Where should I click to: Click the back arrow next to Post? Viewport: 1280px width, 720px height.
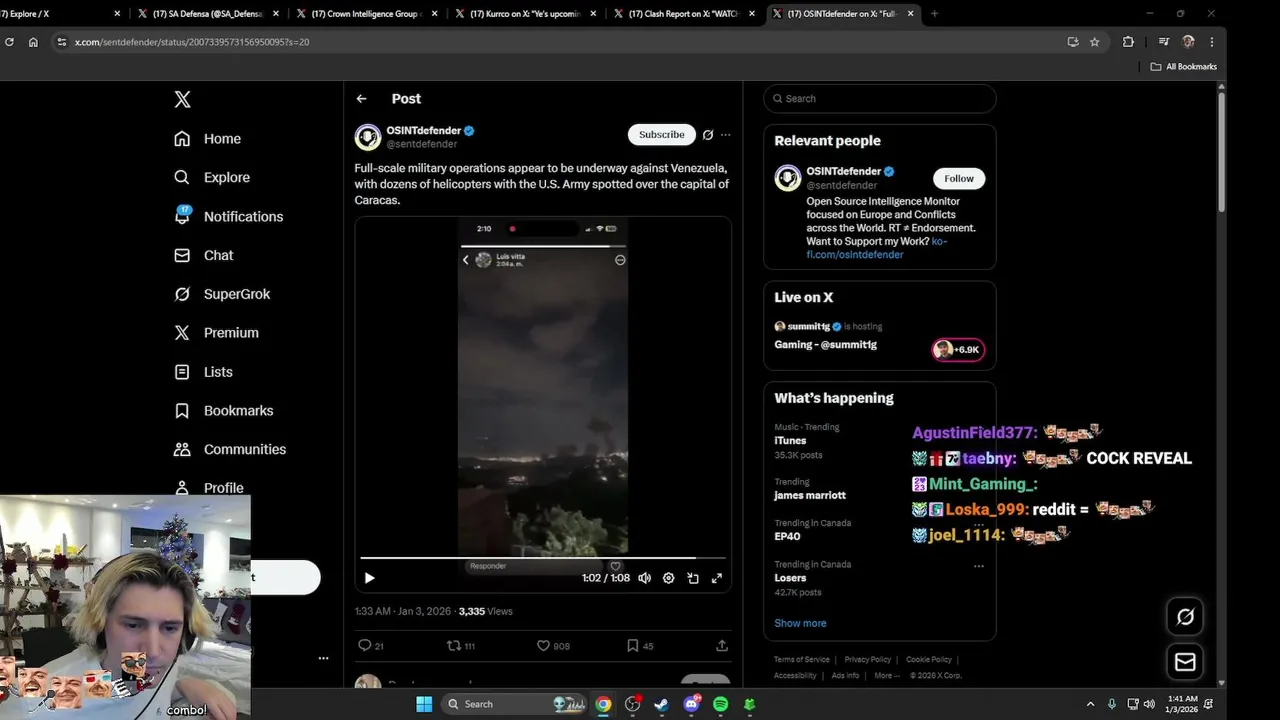(361, 99)
